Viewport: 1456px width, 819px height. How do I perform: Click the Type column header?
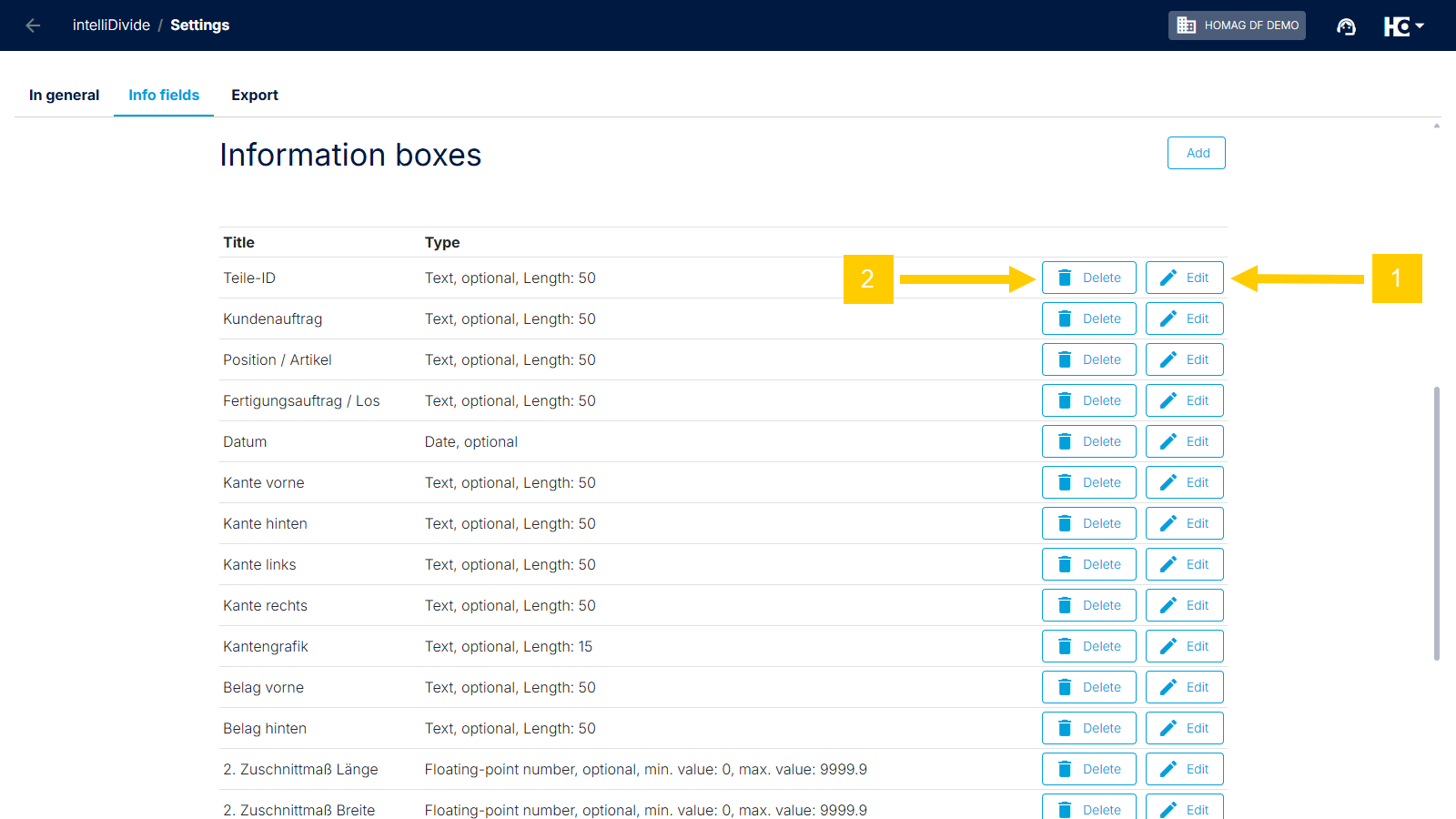[442, 242]
